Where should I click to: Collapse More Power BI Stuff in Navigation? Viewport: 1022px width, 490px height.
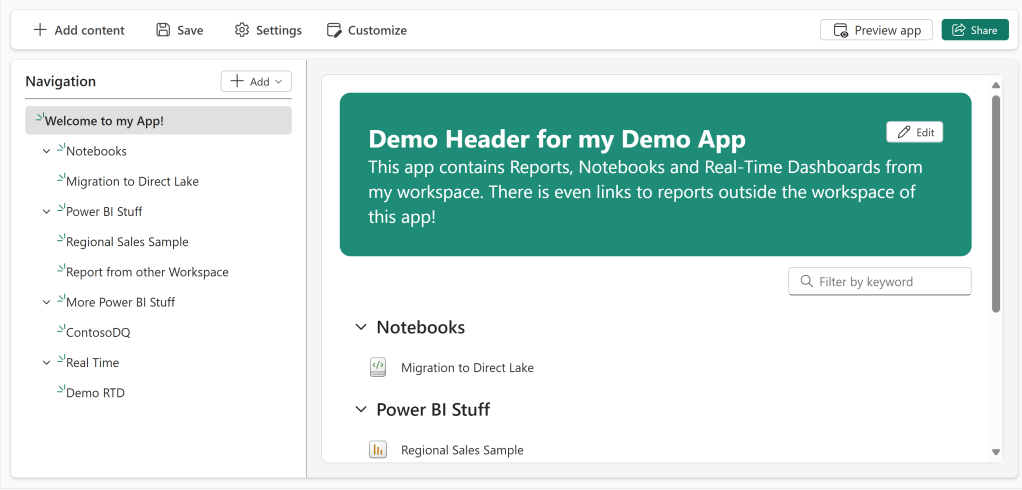(46, 302)
